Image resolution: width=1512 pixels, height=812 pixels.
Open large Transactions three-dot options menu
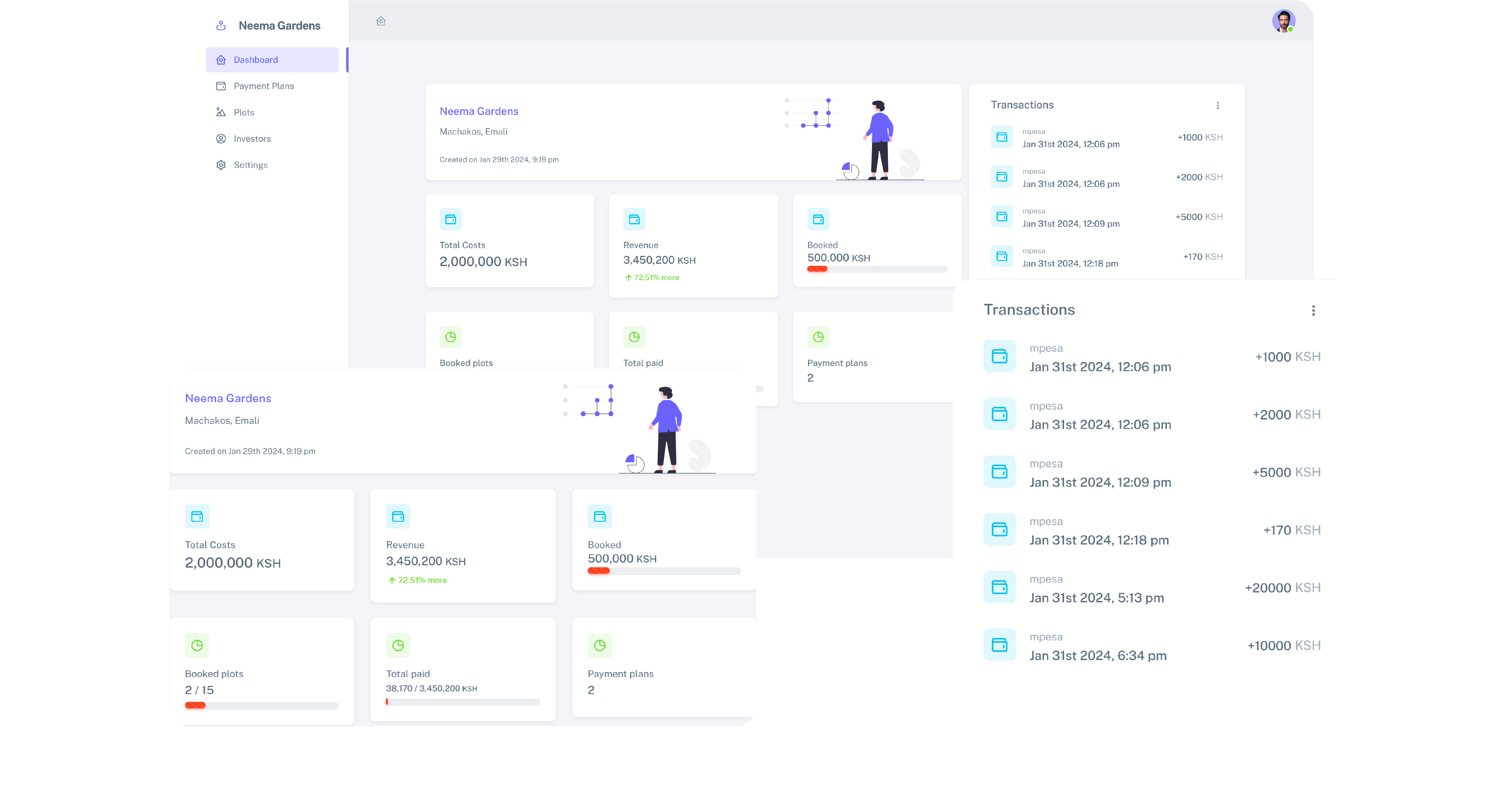[x=1313, y=311]
